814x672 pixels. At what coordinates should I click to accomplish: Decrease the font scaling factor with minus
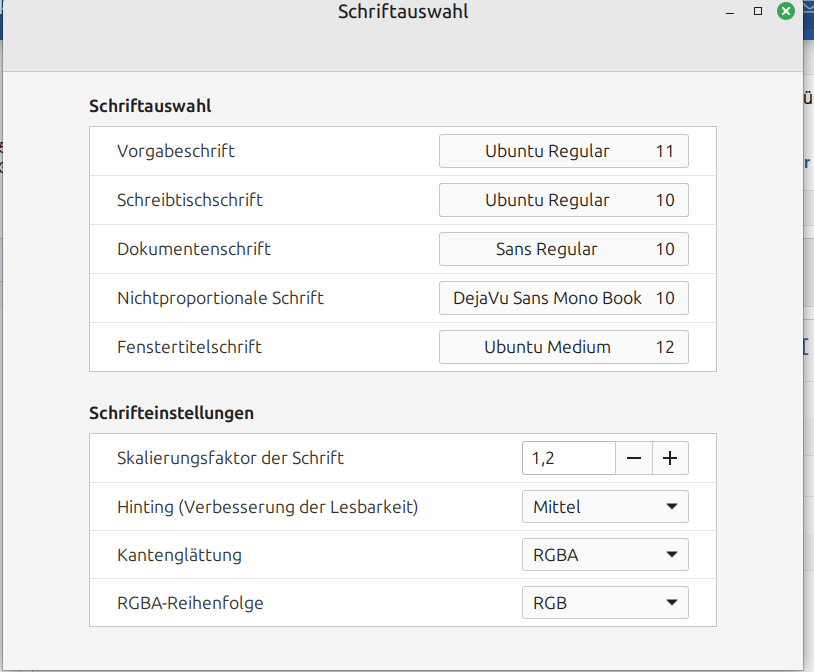(x=633, y=459)
